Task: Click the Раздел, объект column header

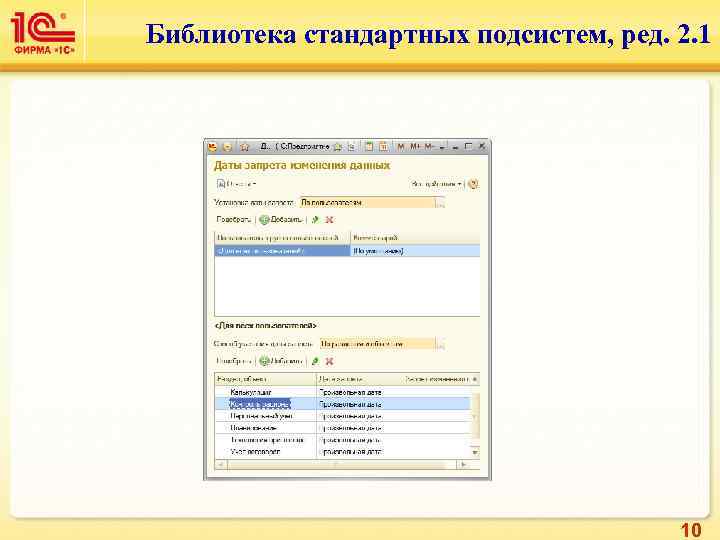Action: (x=266, y=379)
